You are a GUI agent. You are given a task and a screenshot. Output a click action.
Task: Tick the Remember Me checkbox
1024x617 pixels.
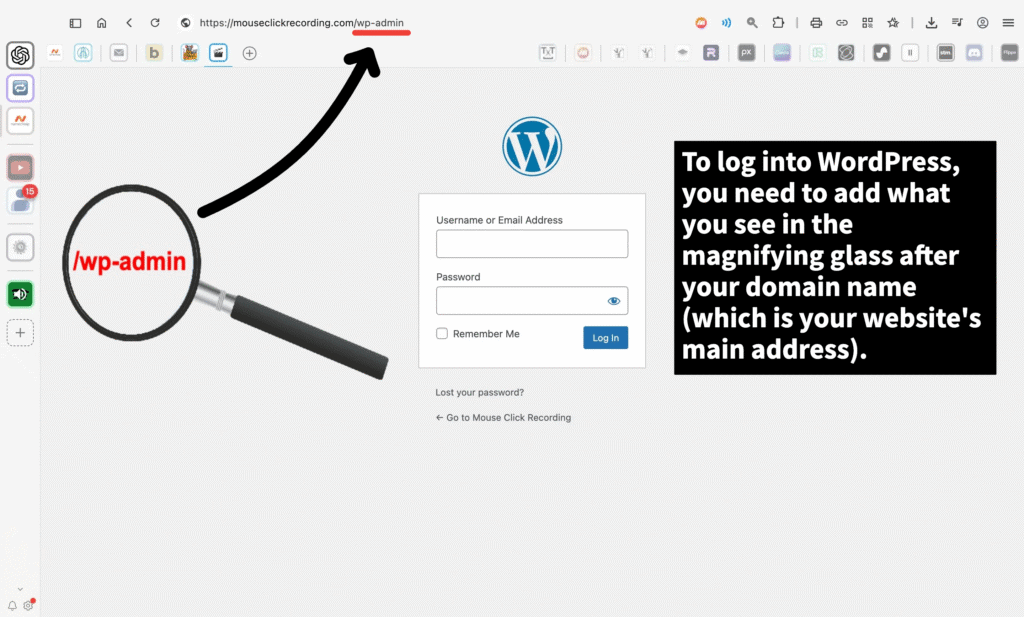(x=442, y=334)
